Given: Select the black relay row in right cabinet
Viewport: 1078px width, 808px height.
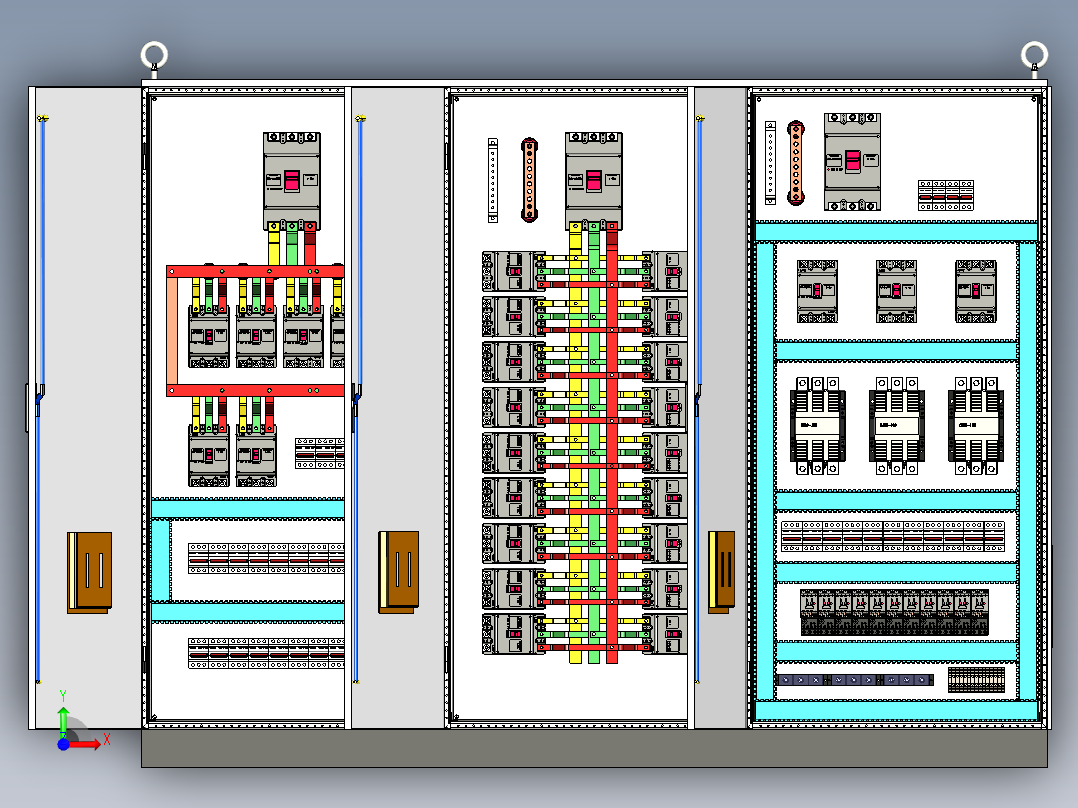Looking at the screenshot, I should [894, 612].
